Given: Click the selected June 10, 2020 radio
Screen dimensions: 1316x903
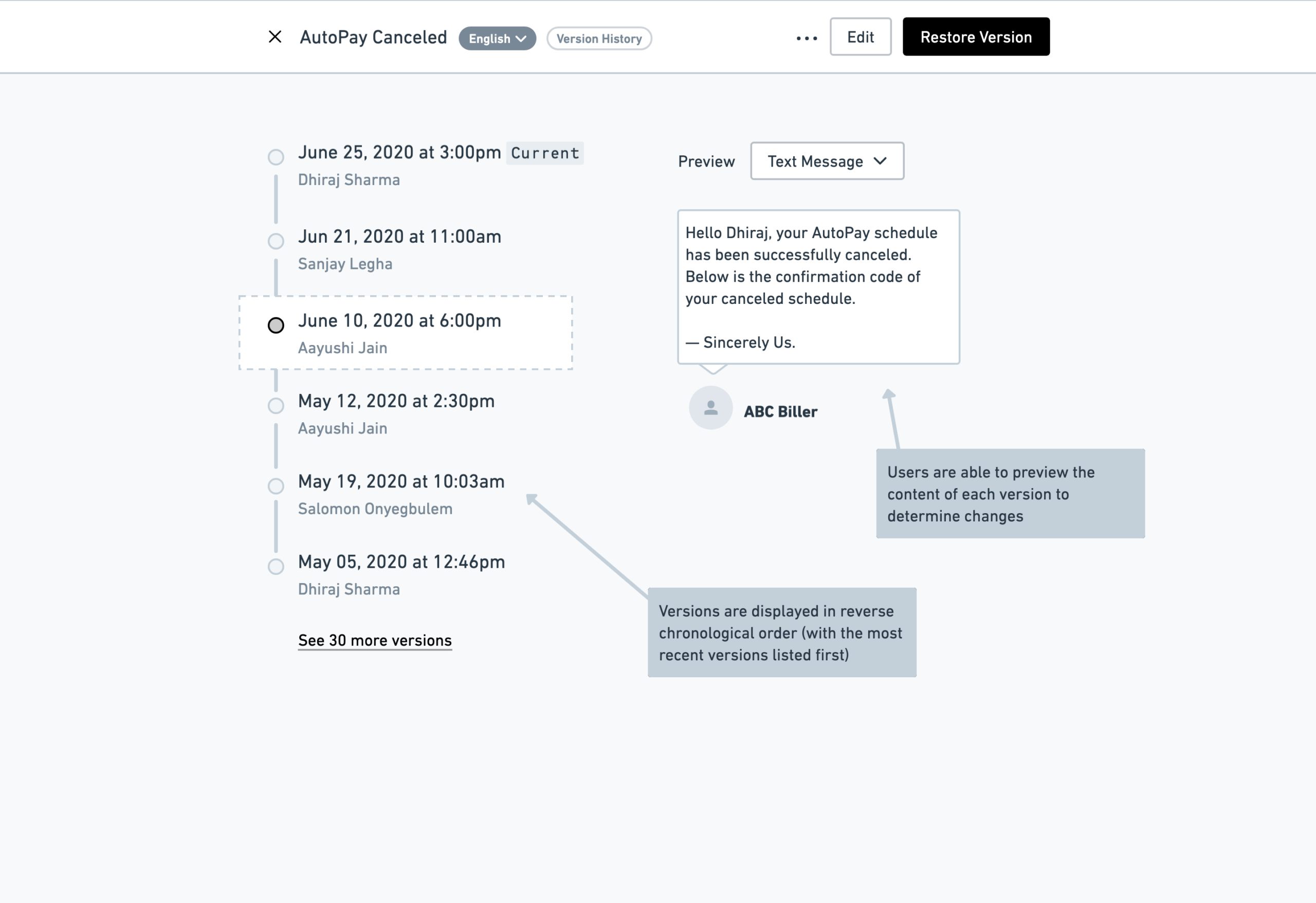Looking at the screenshot, I should [x=276, y=325].
